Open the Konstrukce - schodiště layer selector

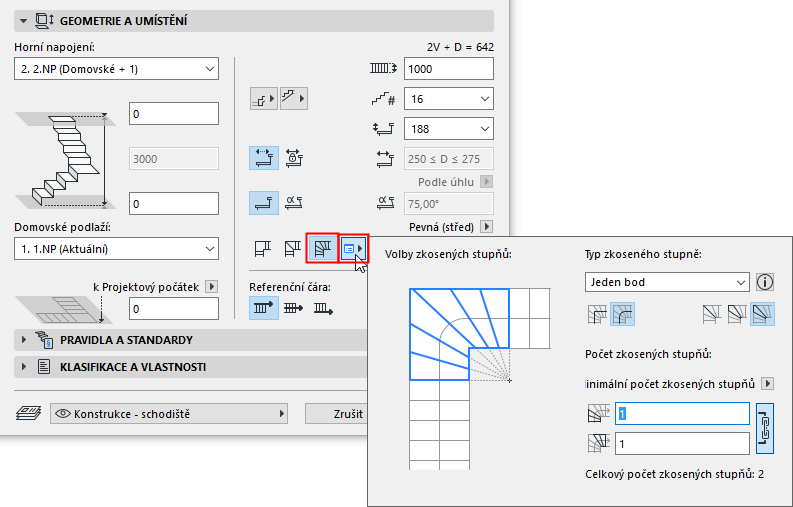pos(168,413)
